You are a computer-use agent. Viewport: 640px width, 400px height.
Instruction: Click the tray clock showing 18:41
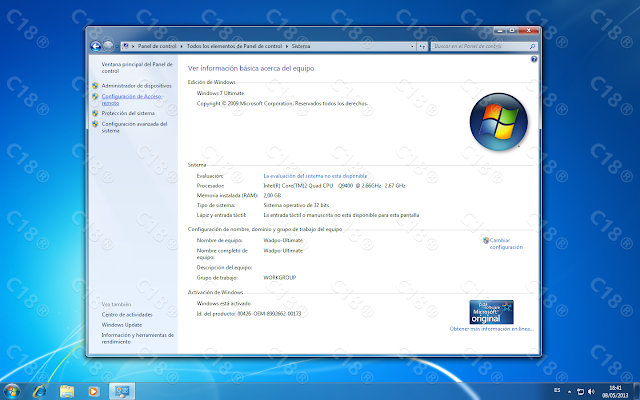tap(615, 392)
